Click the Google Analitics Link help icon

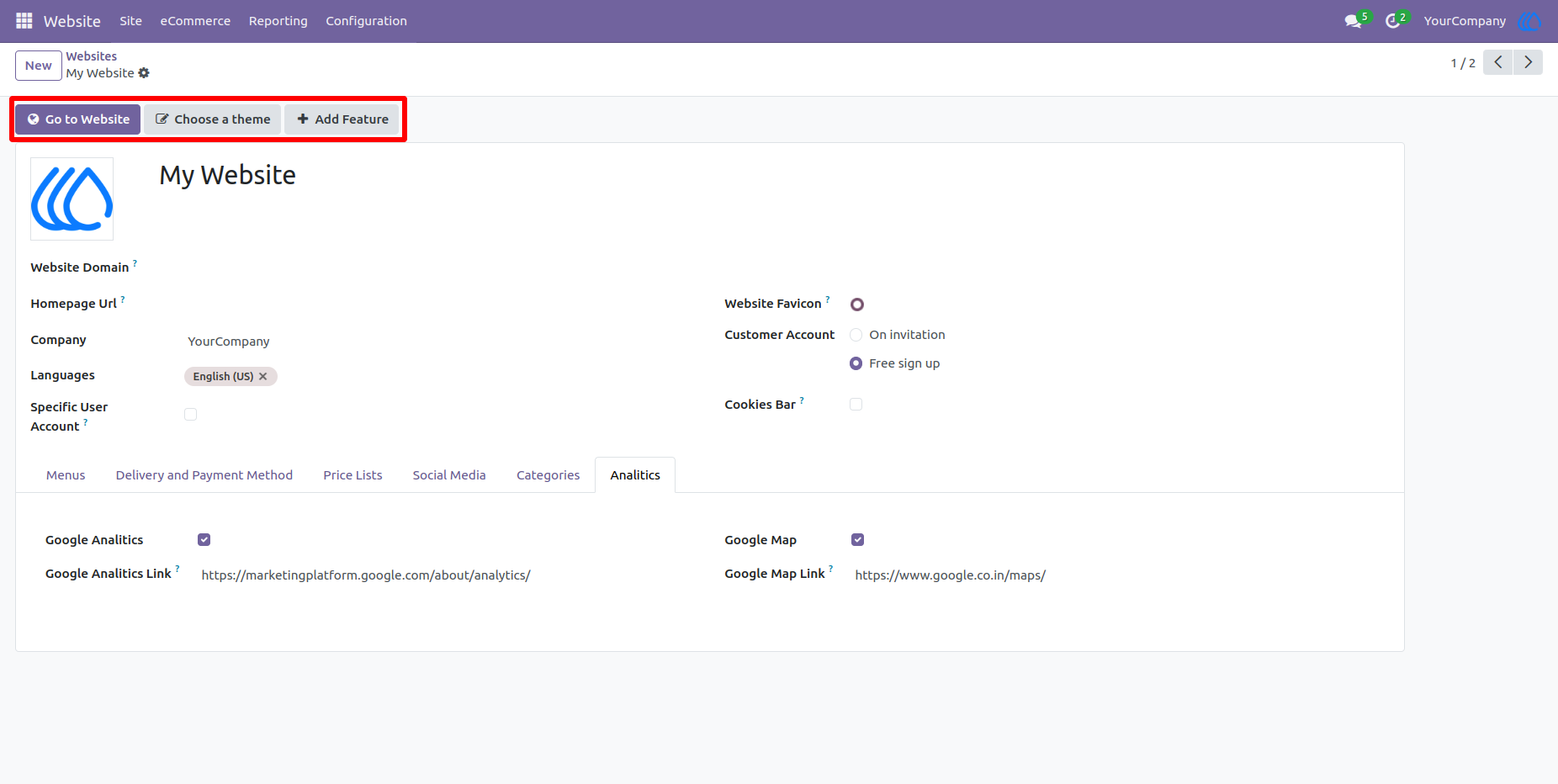click(178, 569)
